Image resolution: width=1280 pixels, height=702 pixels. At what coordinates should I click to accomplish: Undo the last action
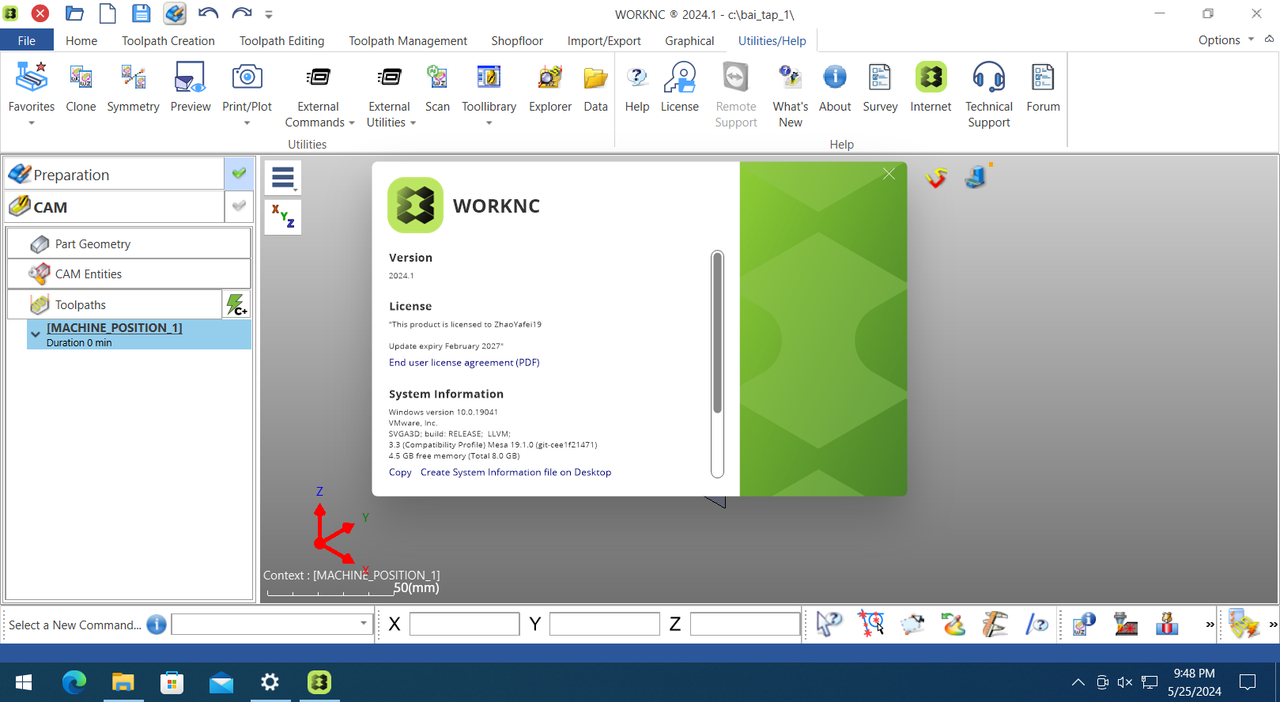208,14
